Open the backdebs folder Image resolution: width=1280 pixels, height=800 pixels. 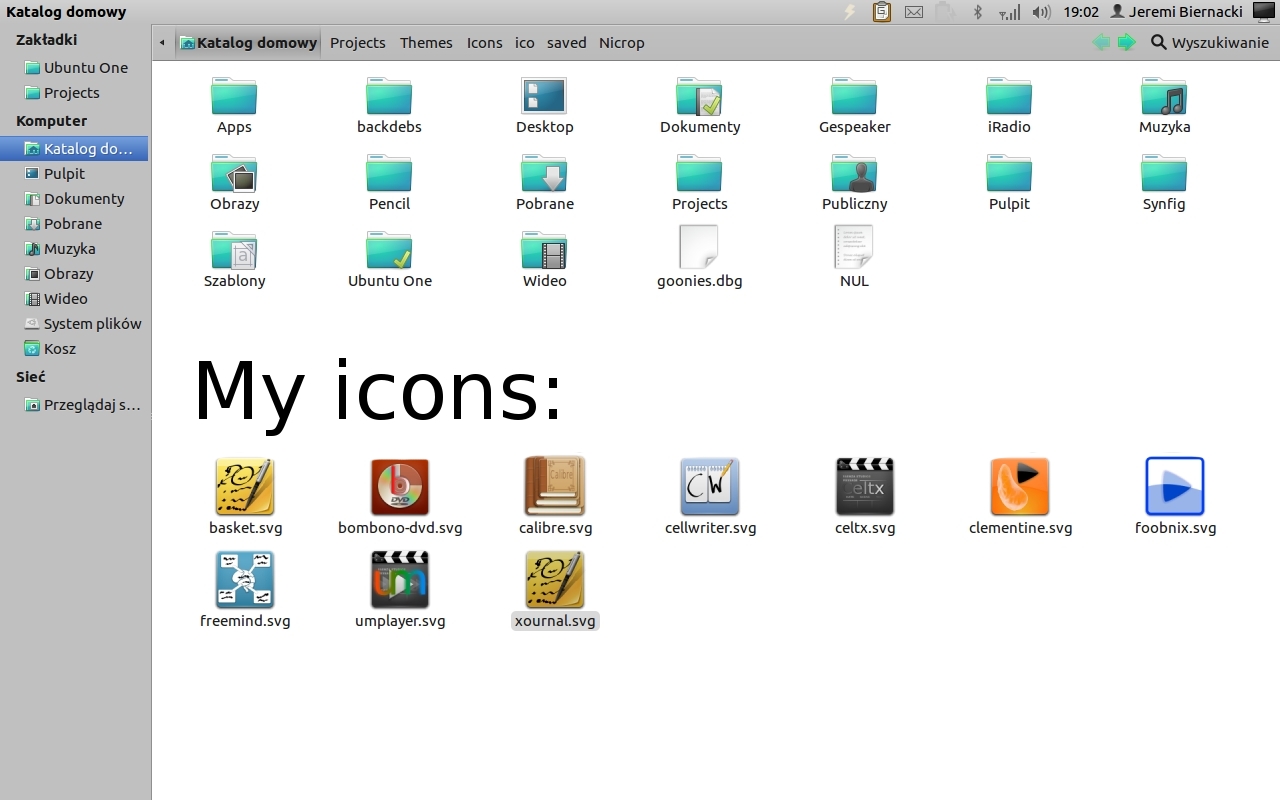click(x=389, y=97)
